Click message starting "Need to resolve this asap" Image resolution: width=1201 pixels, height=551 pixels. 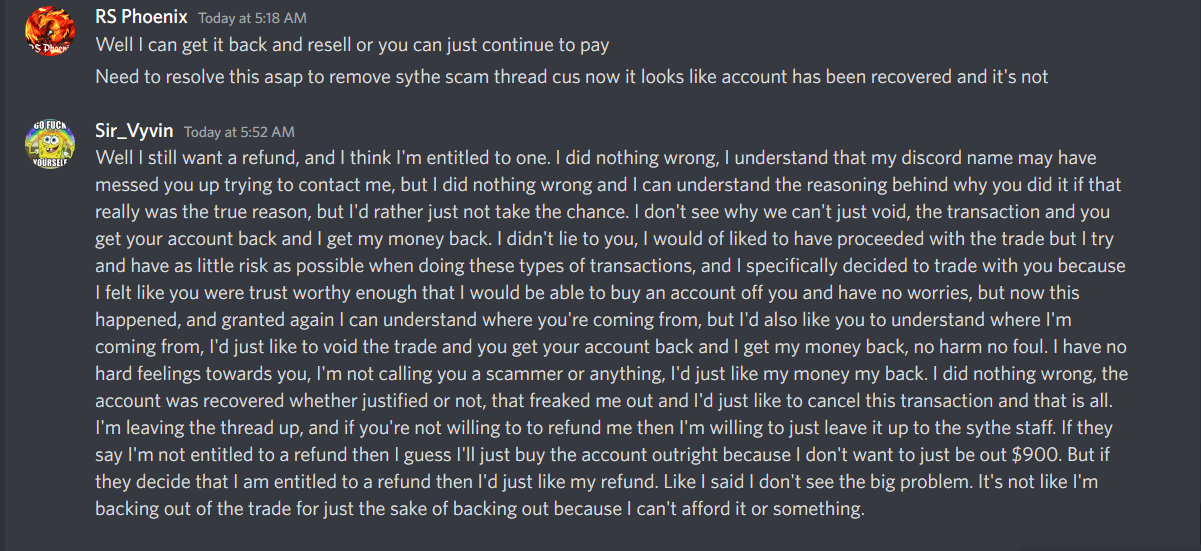pyautogui.click(x=571, y=76)
